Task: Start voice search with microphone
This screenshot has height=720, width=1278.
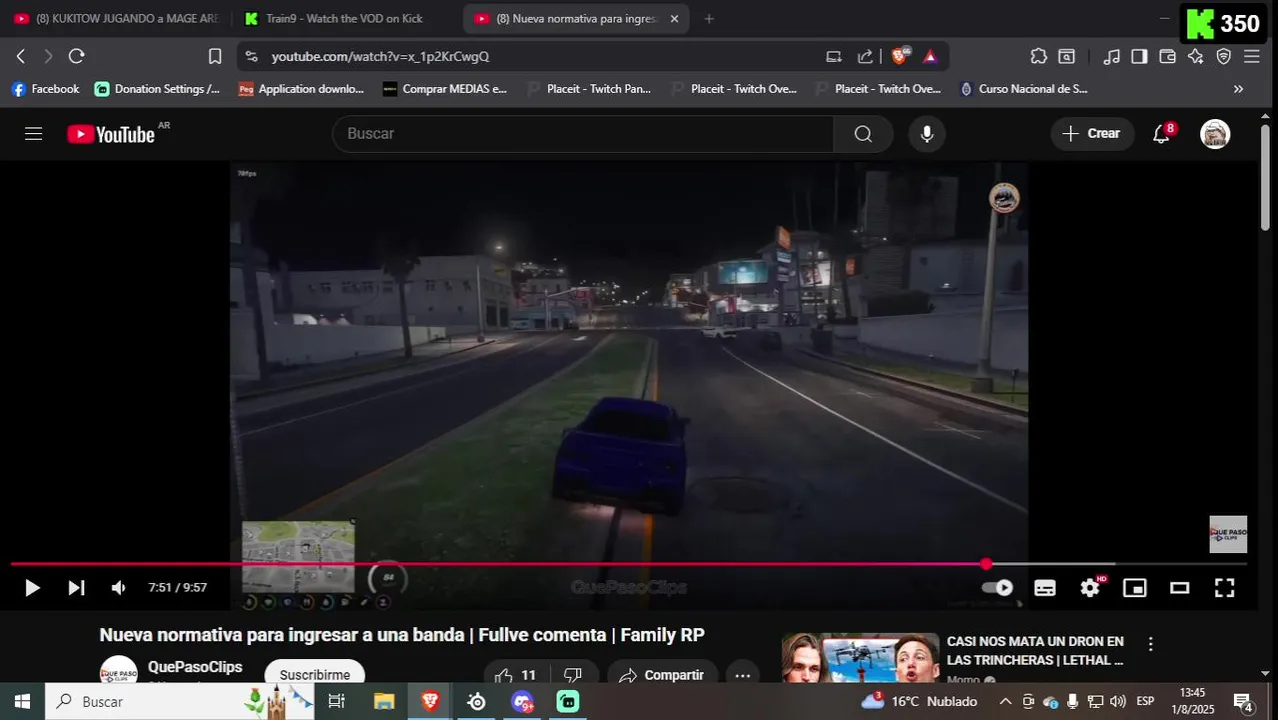Action: point(927,134)
